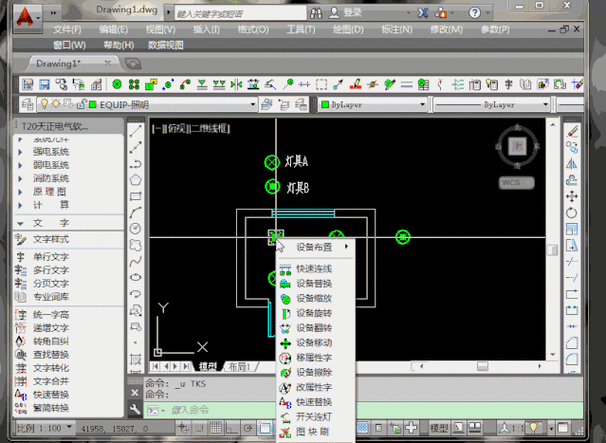Choose 设备旋转 from the context menu

click(x=315, y=313)
